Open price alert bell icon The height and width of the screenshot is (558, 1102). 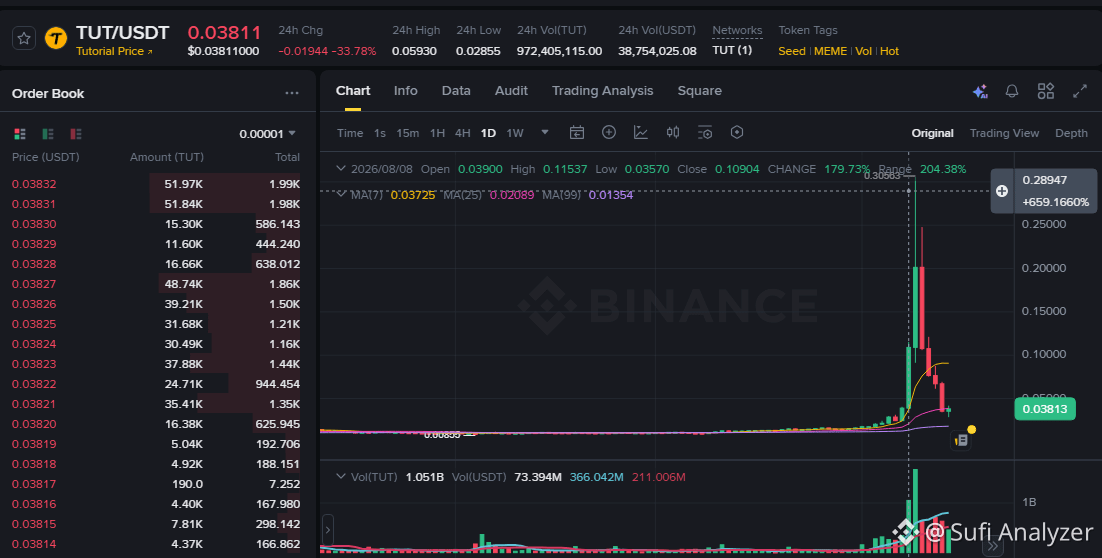1012,91
